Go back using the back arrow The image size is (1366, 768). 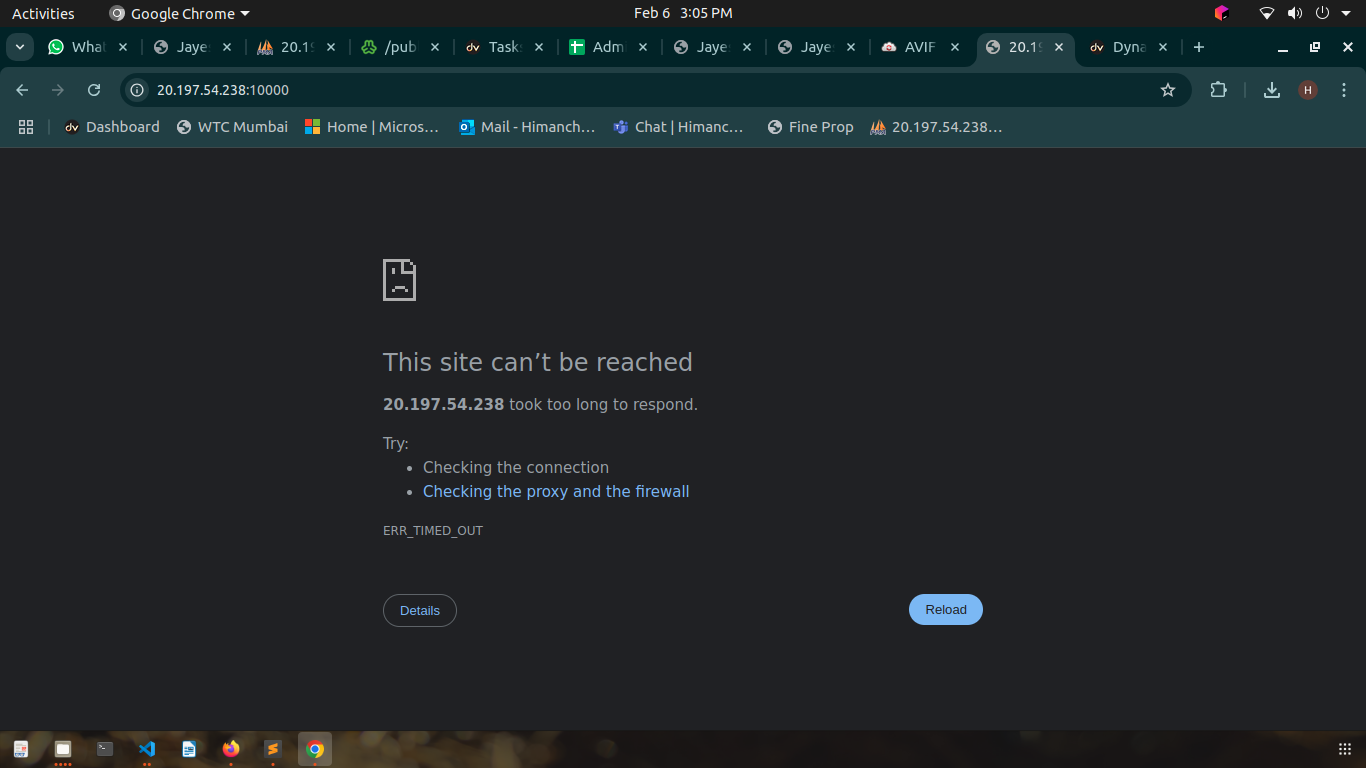(23, 90)
